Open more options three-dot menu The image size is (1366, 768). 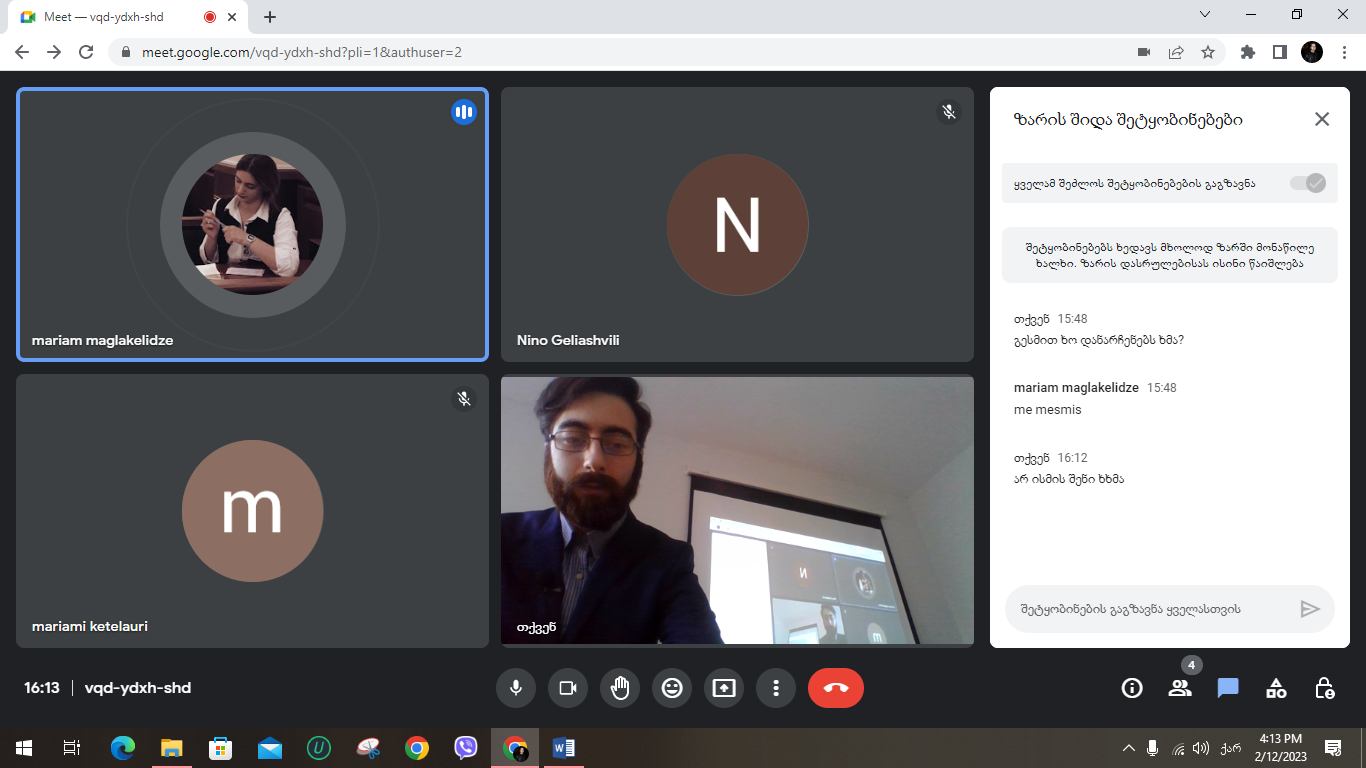[776, 688]
